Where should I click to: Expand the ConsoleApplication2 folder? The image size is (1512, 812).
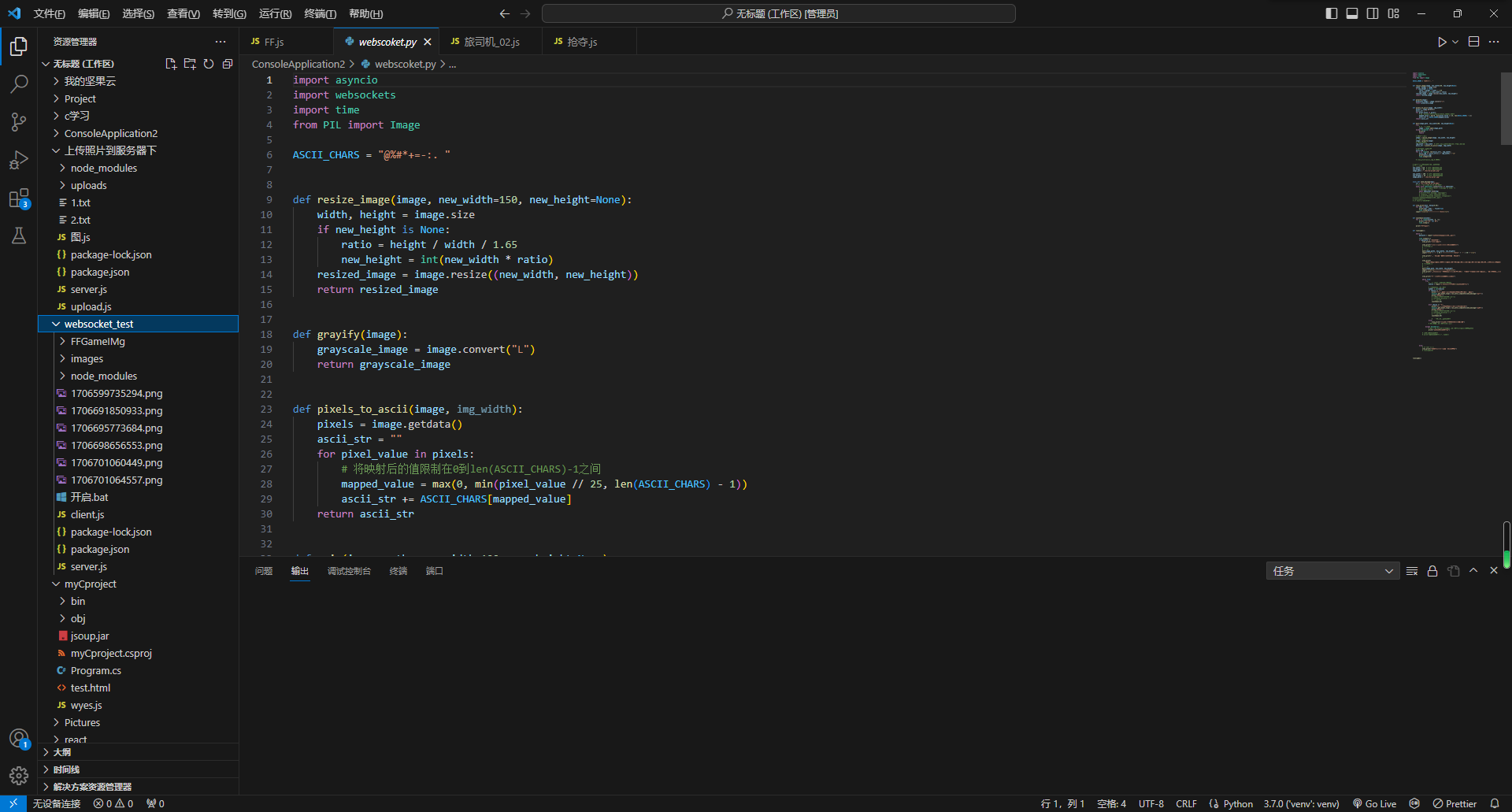pos(138,133)
